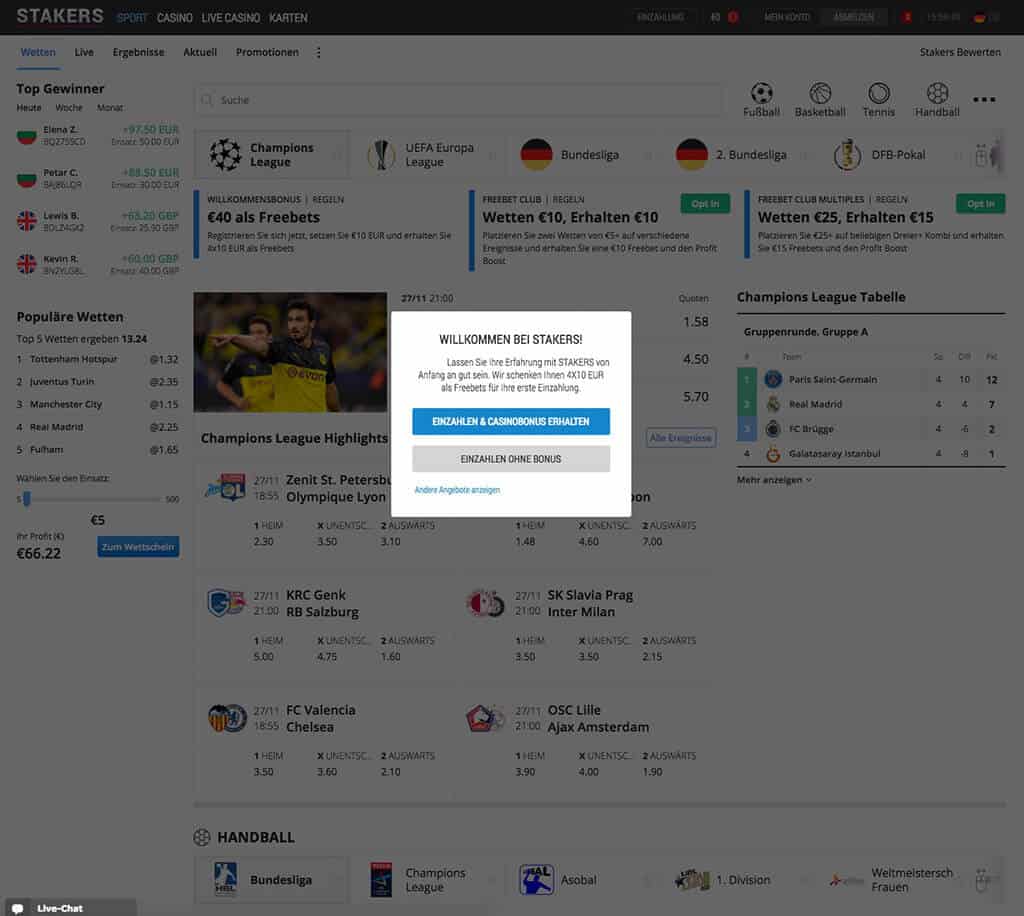Open the Promotionen tab
Image resolution: width=1024 pixels, height=916 pixels.
(x=267, y=52)
